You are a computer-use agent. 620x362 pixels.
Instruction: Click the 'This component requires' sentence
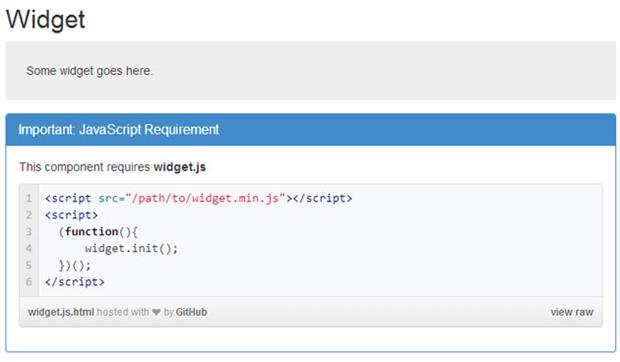[x=85, y=167]
